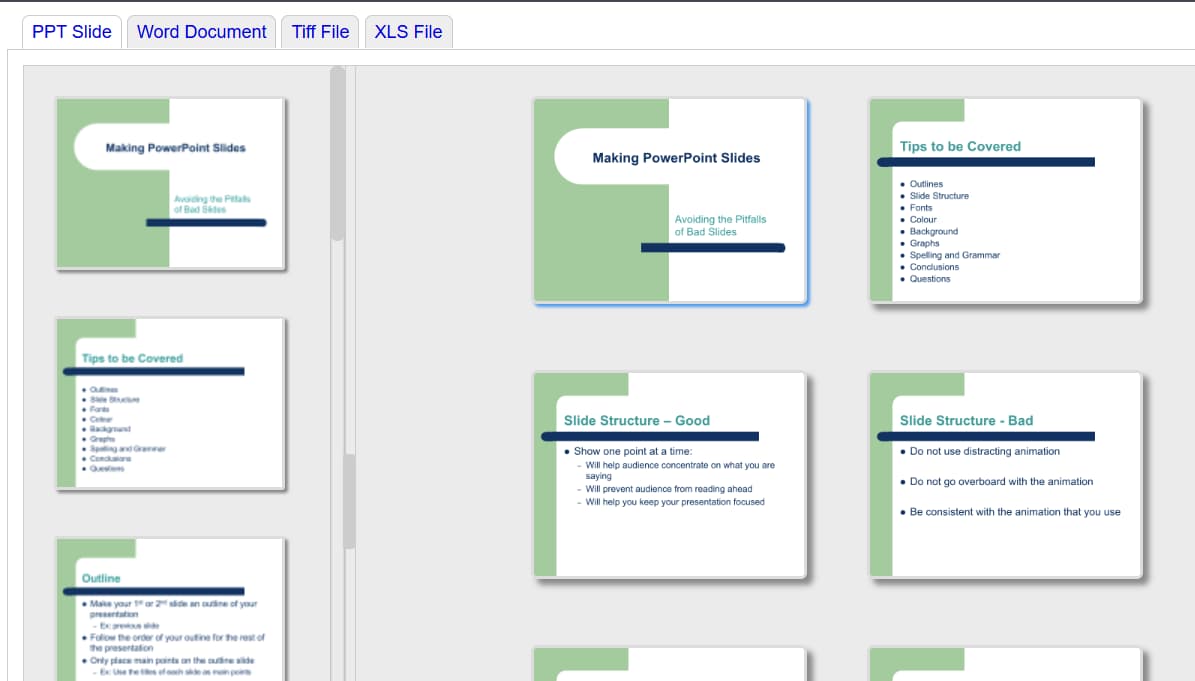1195x681 pixels.
Task: Open the Word Document tab
Action: click(x=201, y=32)
